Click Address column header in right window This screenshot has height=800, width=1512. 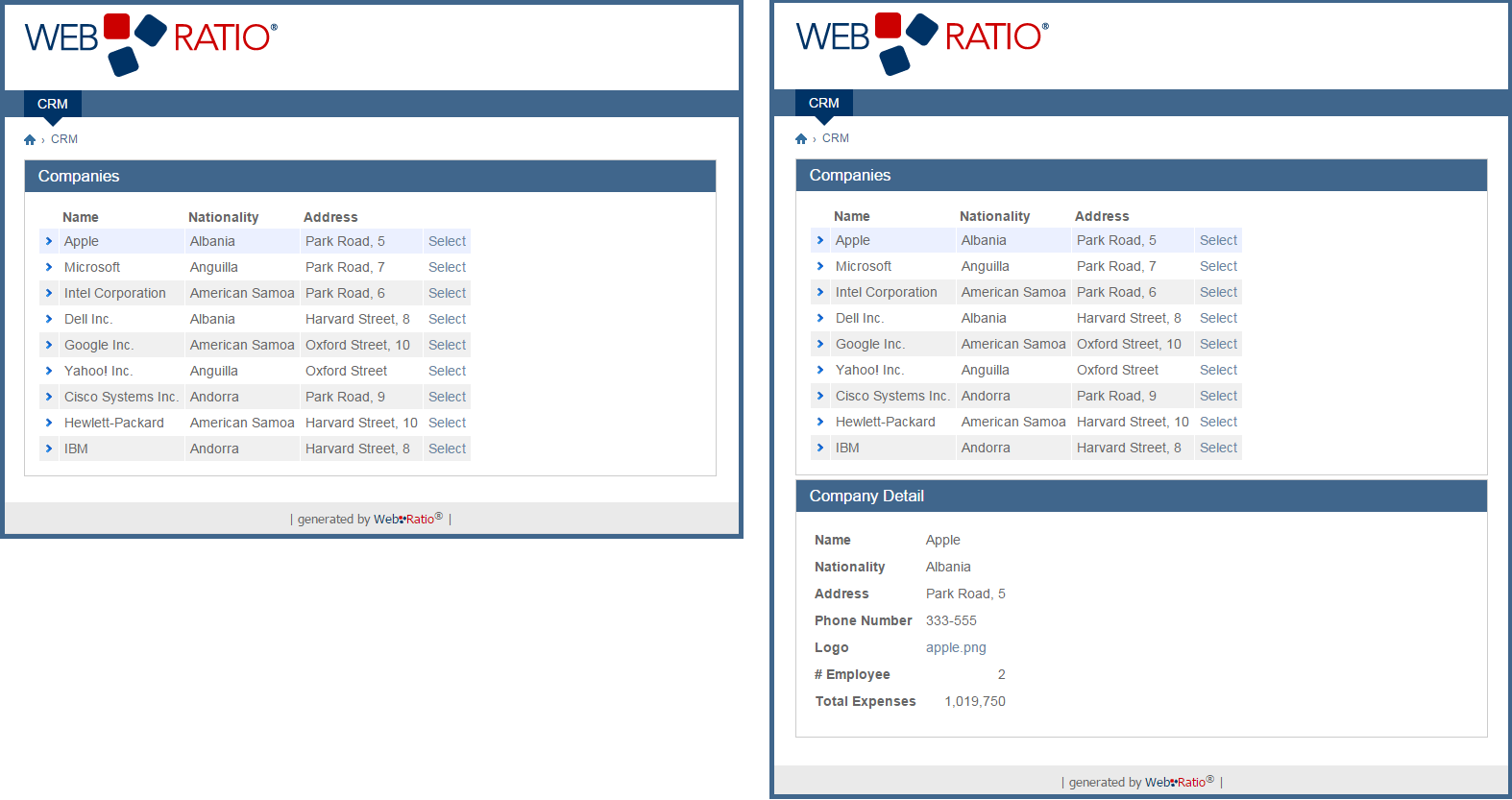pos(1102,216)
